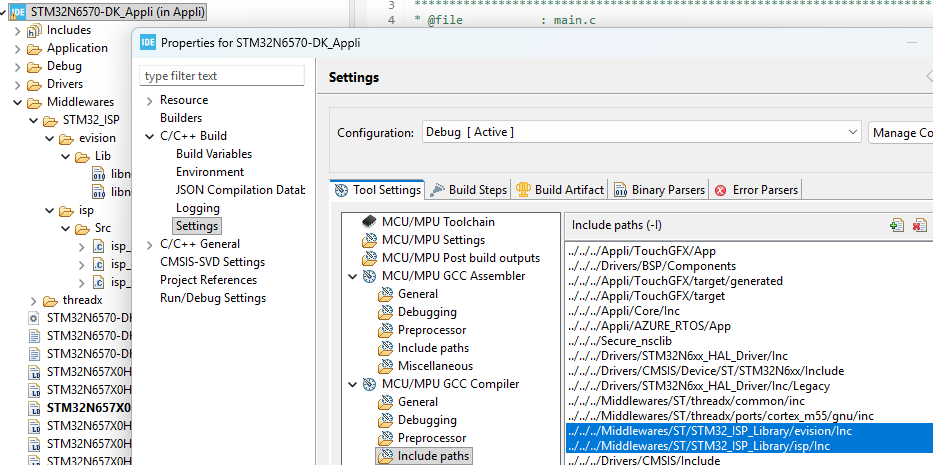Image resolution: width=933 pixels, height=465 pixels.
Task: Click the Includes folder icon in project tree
Action: (35, 30)
